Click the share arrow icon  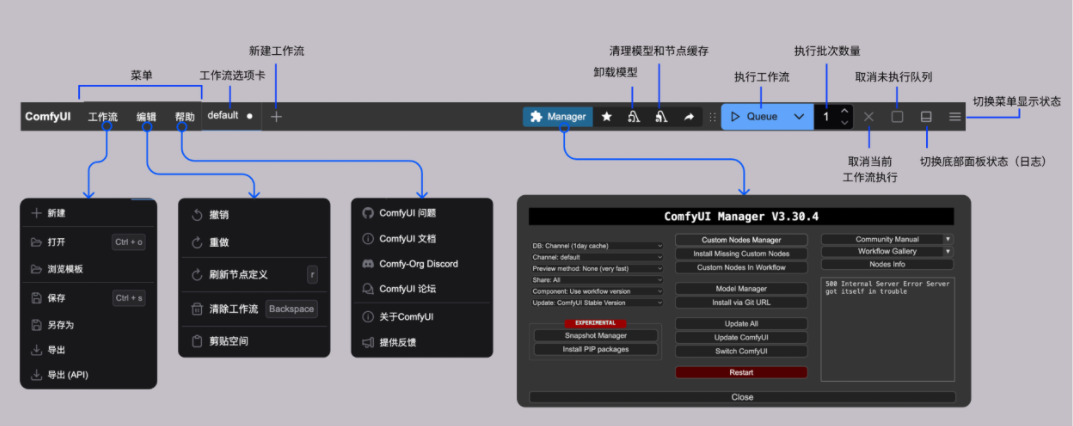[688, 117]
